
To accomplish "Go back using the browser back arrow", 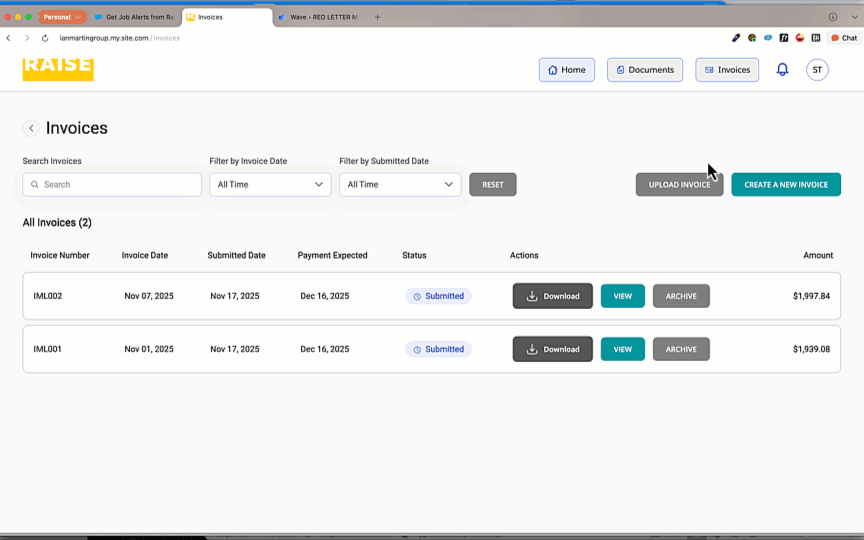I will 9,38.
